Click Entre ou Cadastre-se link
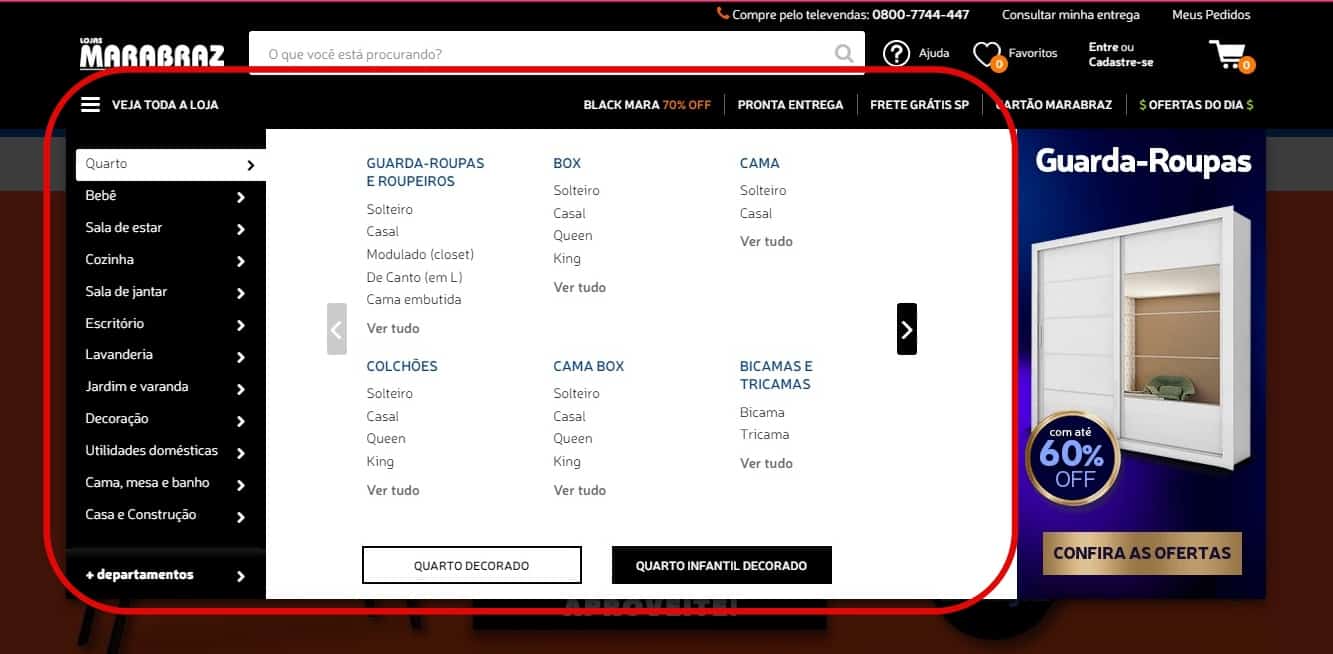 point(1121,54)
